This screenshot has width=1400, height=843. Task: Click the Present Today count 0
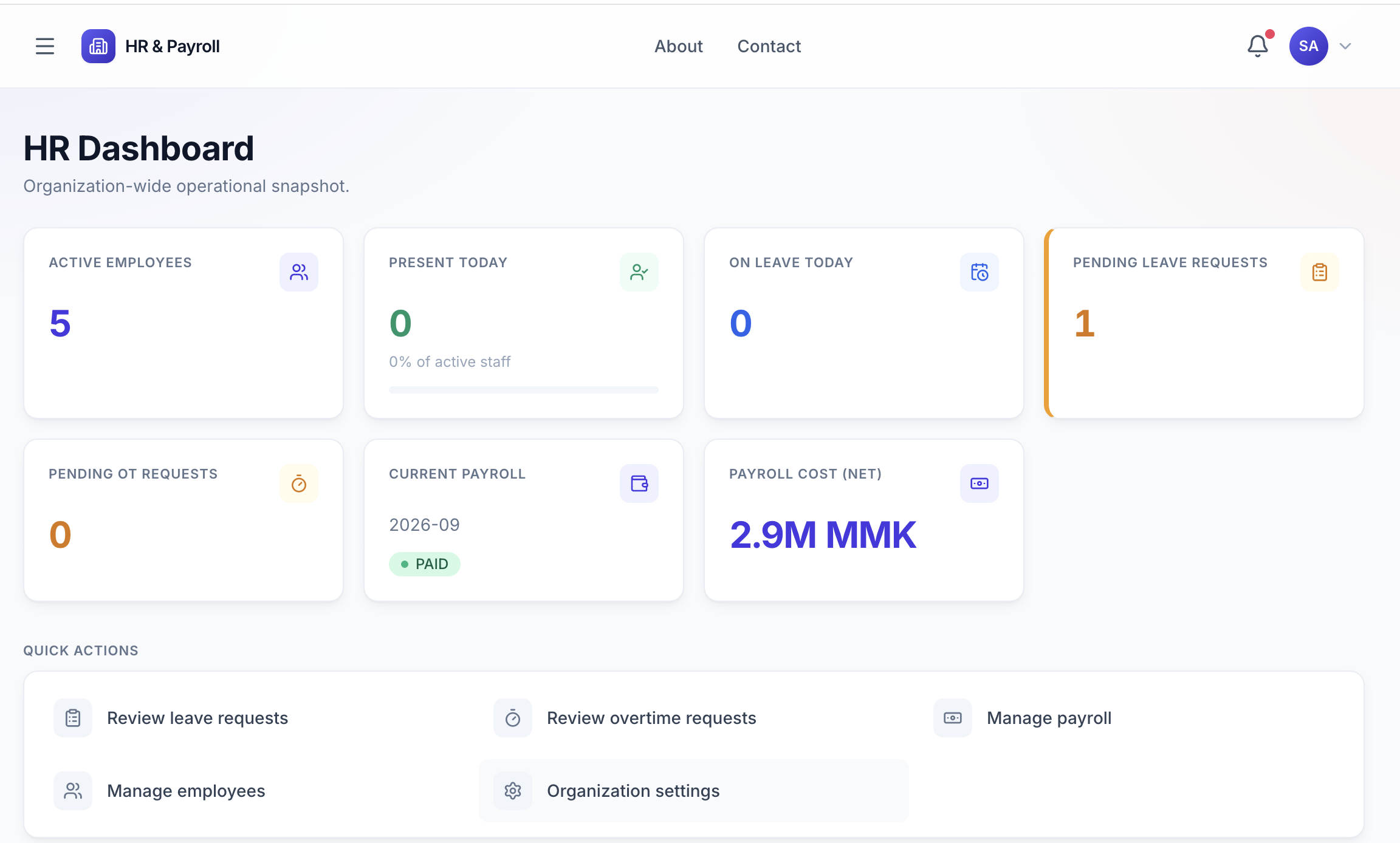400,323
